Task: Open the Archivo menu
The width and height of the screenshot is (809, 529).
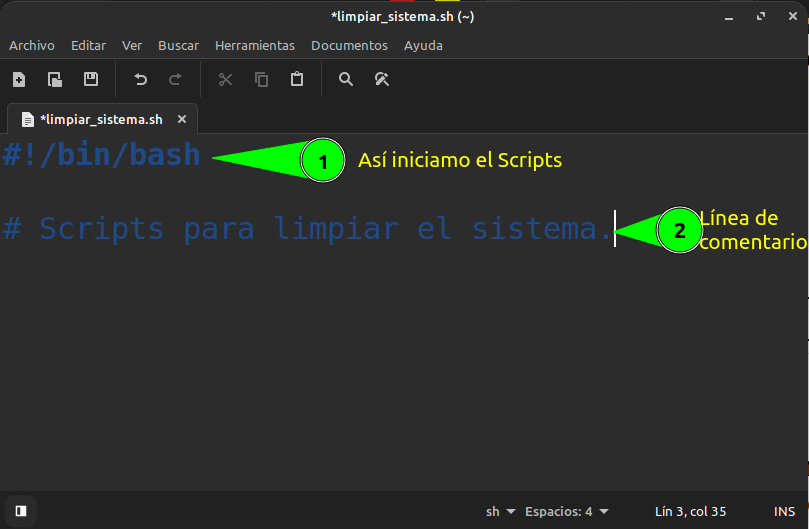Action: pos(32,45)
